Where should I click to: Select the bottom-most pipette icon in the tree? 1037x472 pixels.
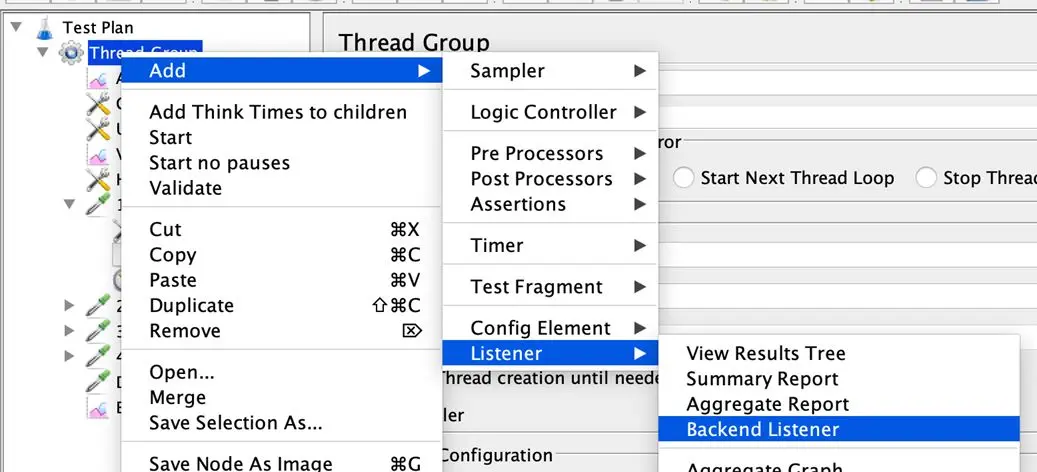(98, 381)
